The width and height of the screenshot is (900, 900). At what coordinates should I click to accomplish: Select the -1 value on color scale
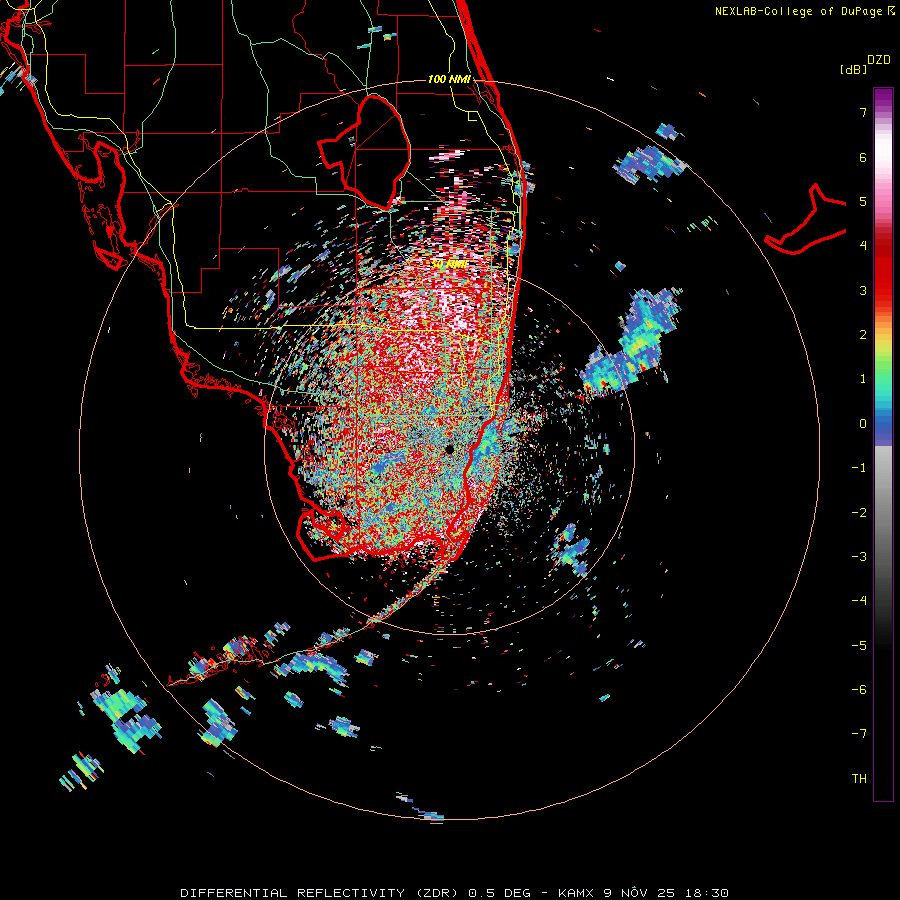click(859, 468)
